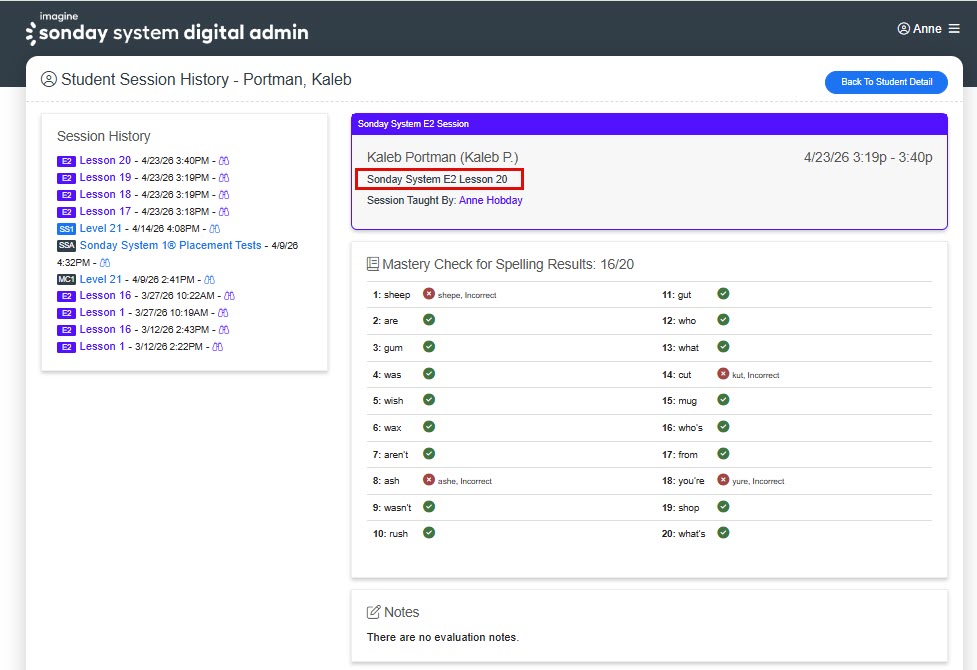
Task: Click binoculars icon for 3/27/26 Lesson 1 session
Action: tap(223, 313)
